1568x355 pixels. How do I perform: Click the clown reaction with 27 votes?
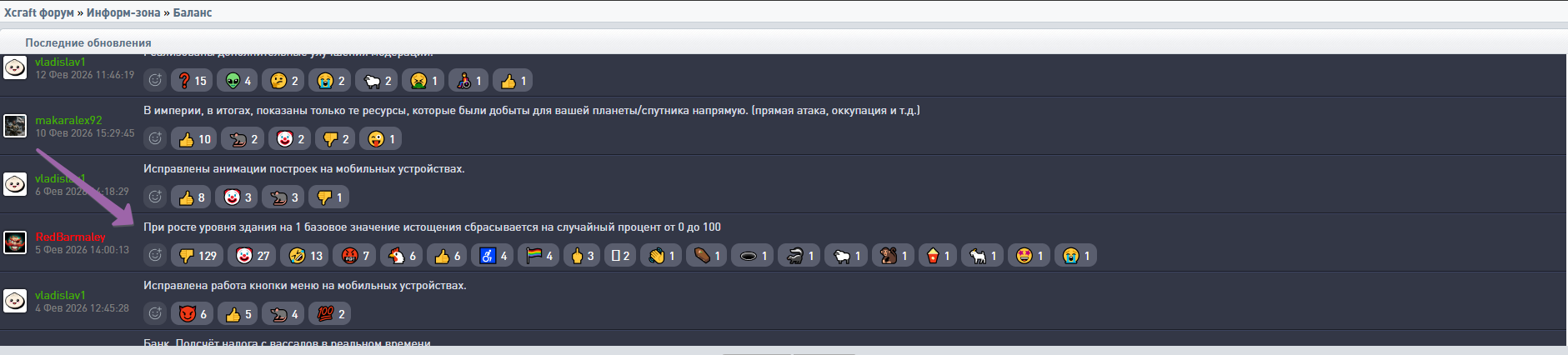(x=253, y=256)
